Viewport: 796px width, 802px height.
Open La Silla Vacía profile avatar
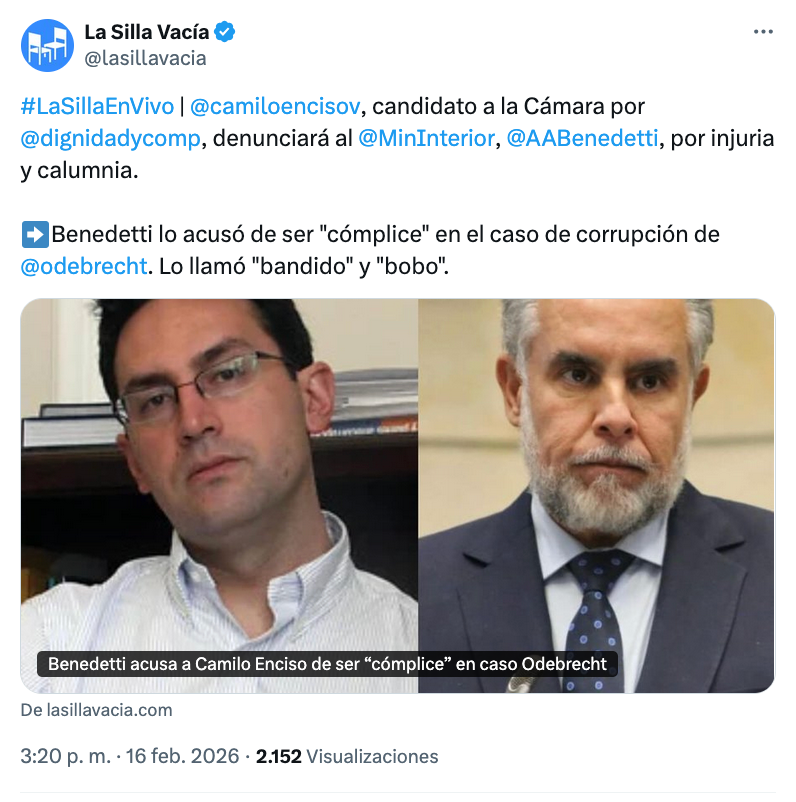[47, 46]
